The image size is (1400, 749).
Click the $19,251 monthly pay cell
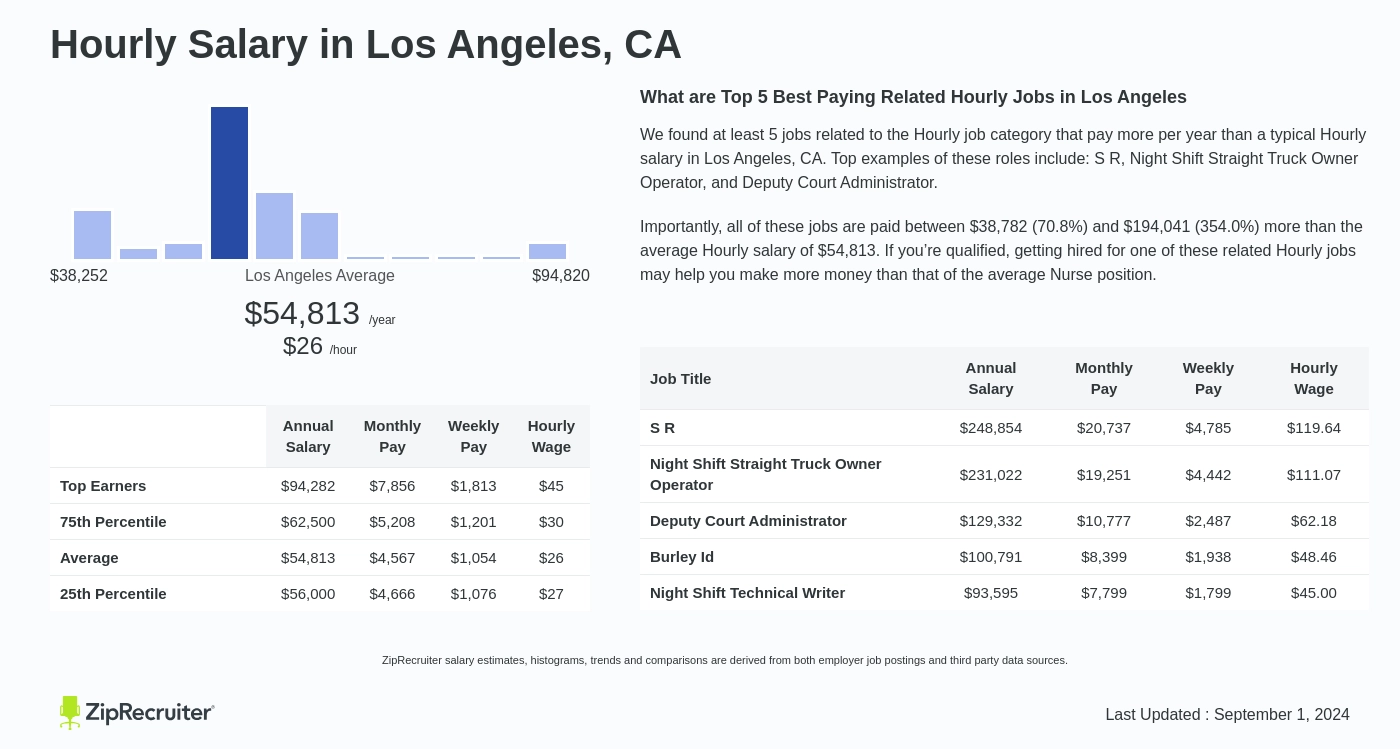coord(1104,475)
